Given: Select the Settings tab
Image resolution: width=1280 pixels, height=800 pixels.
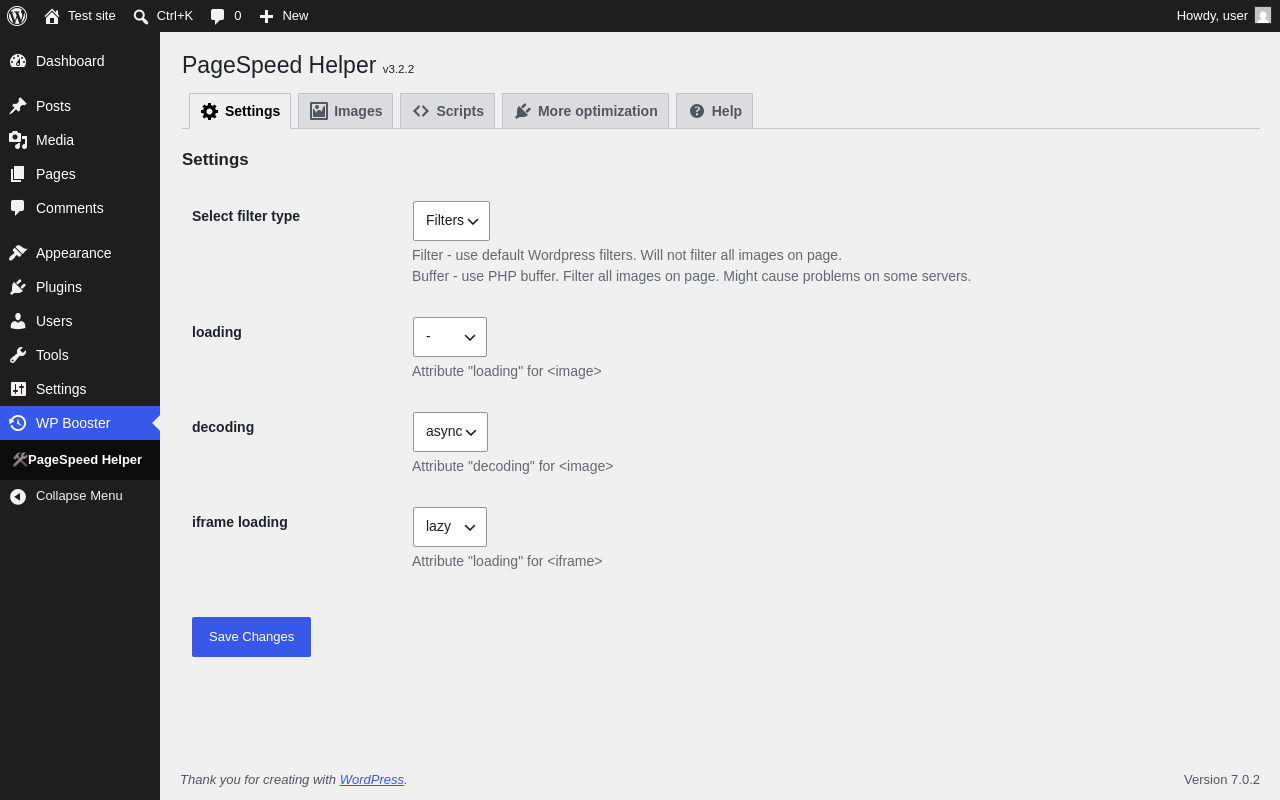Looking at the screenshot, I should point(240,111).
